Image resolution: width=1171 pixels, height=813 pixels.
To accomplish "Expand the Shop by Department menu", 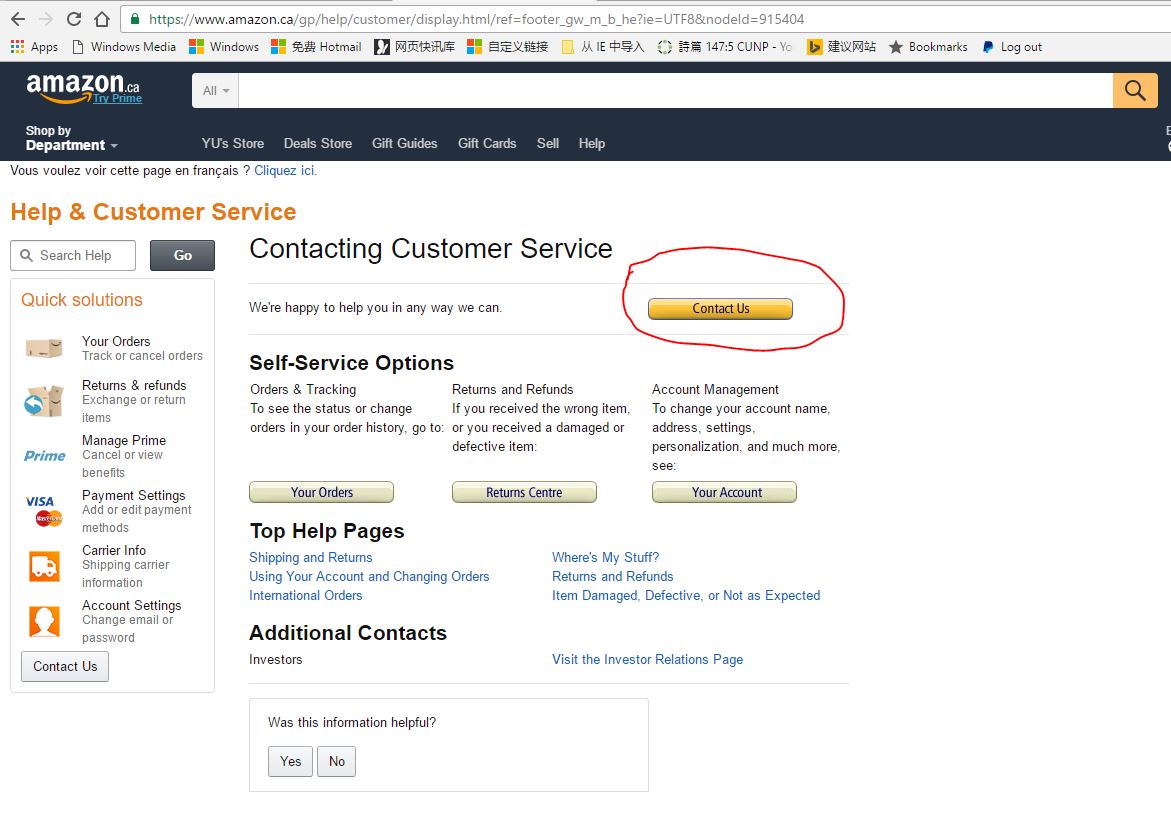I will coord(72,138).
